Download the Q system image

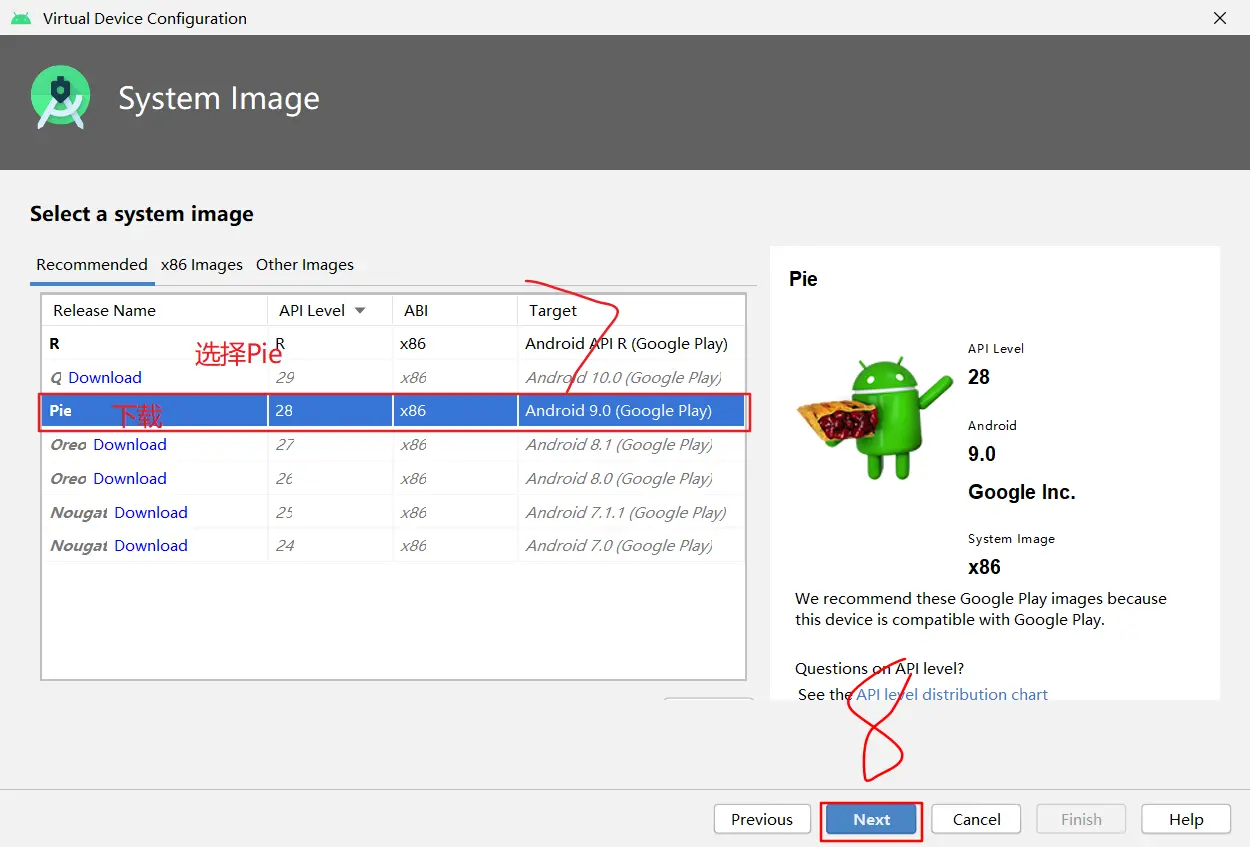105,378
